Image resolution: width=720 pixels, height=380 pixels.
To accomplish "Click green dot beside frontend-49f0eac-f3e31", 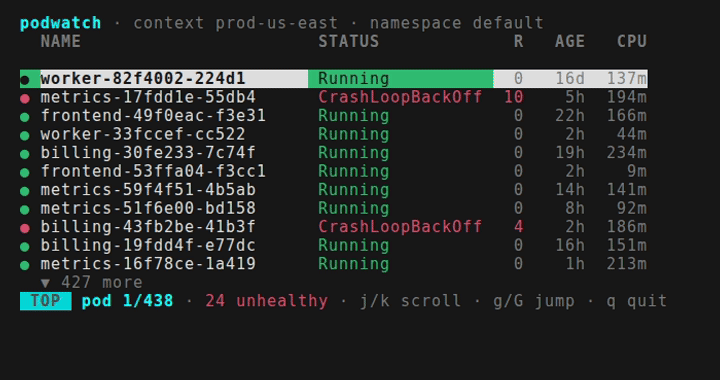I will click(25, 117).
